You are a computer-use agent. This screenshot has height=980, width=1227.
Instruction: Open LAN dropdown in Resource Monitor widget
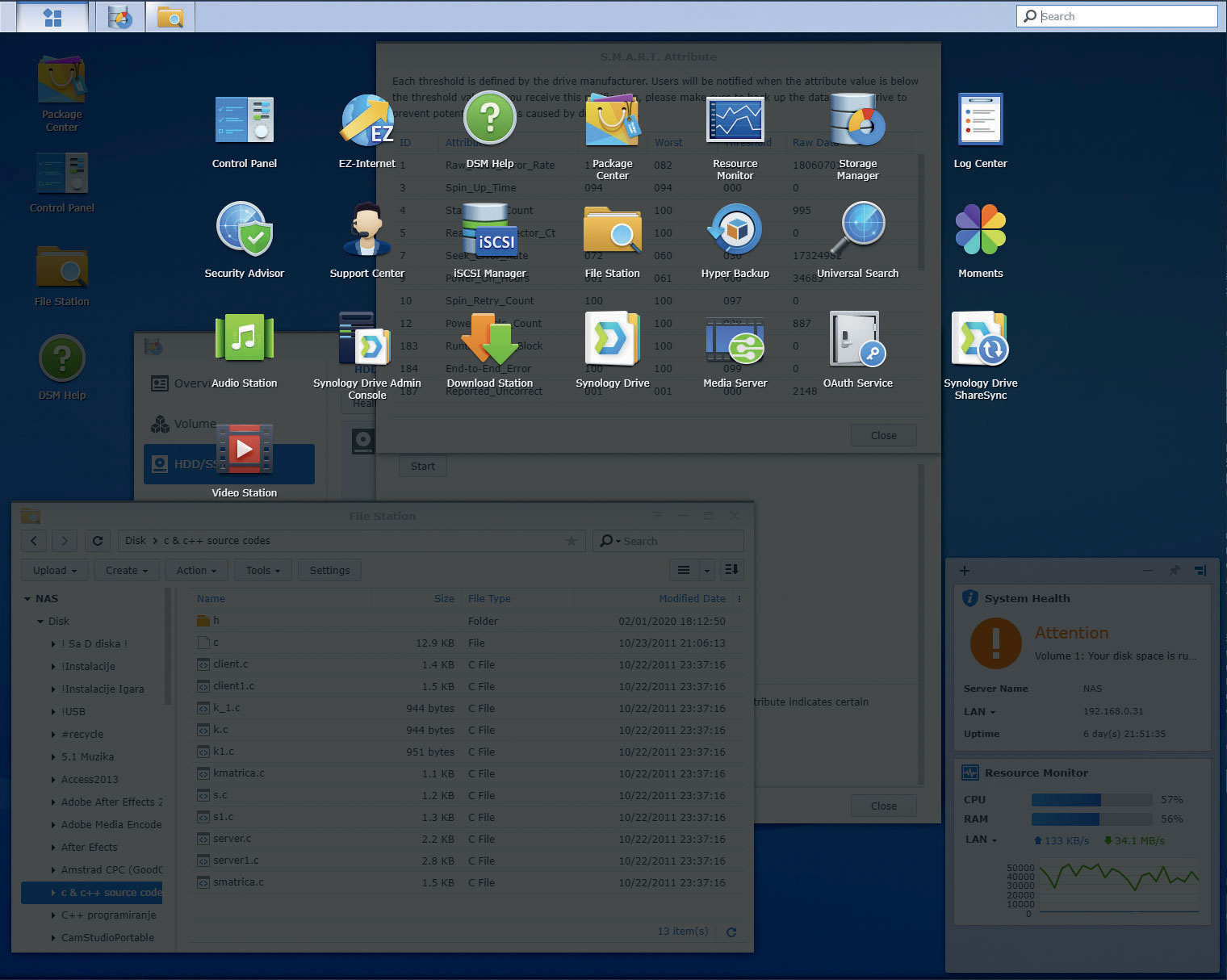pos(981,840)
